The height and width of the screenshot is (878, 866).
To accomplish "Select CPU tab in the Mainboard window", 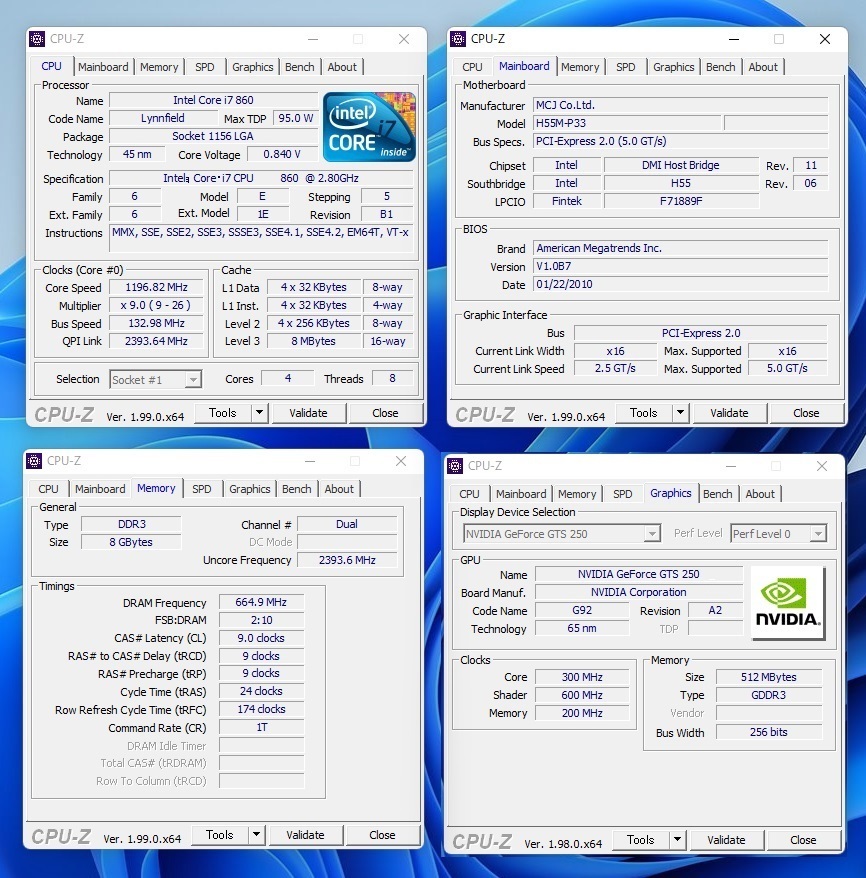I will [x=472, y=67].
